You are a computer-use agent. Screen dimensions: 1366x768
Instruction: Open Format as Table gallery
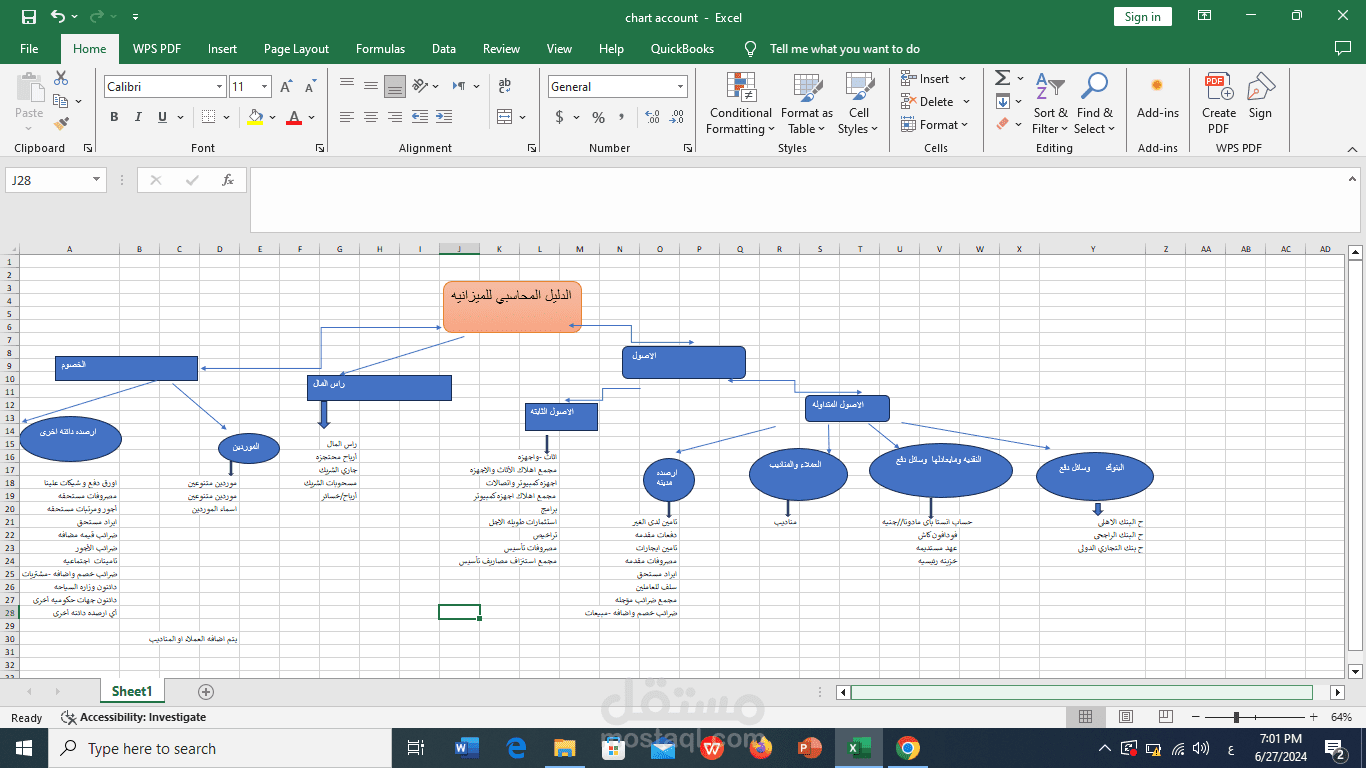point(806,103)
